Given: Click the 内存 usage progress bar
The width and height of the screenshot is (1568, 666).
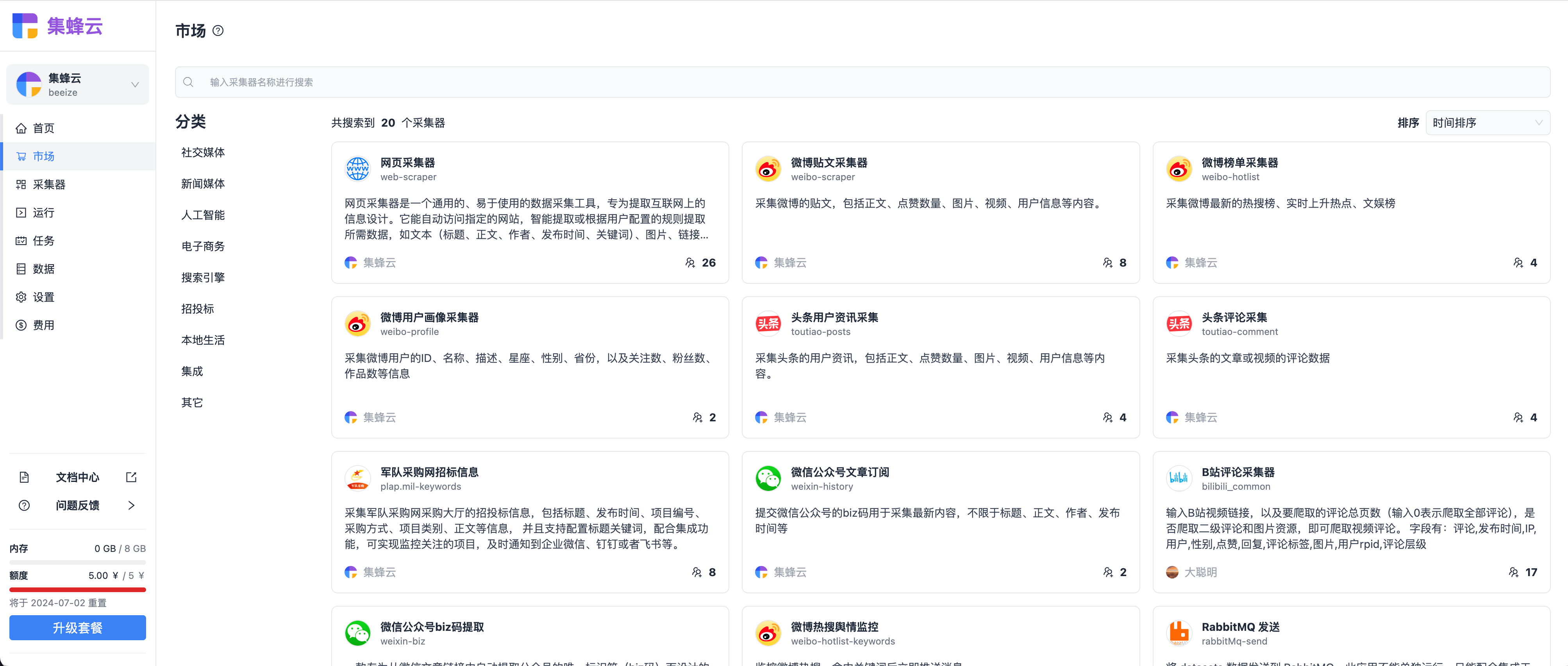Looking at the screenshot, I should pos(77,562).
